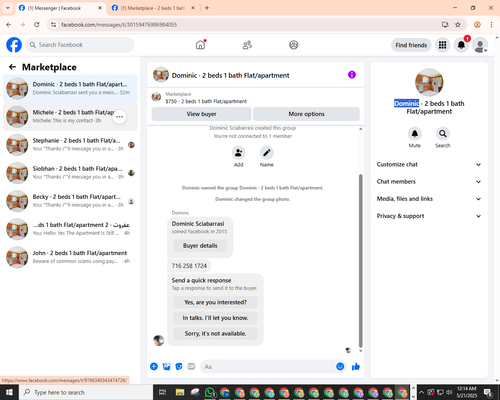Show hidden system tray icons
Image resolution: width=500 pixels, height=400 pixels.
[421, 392]
